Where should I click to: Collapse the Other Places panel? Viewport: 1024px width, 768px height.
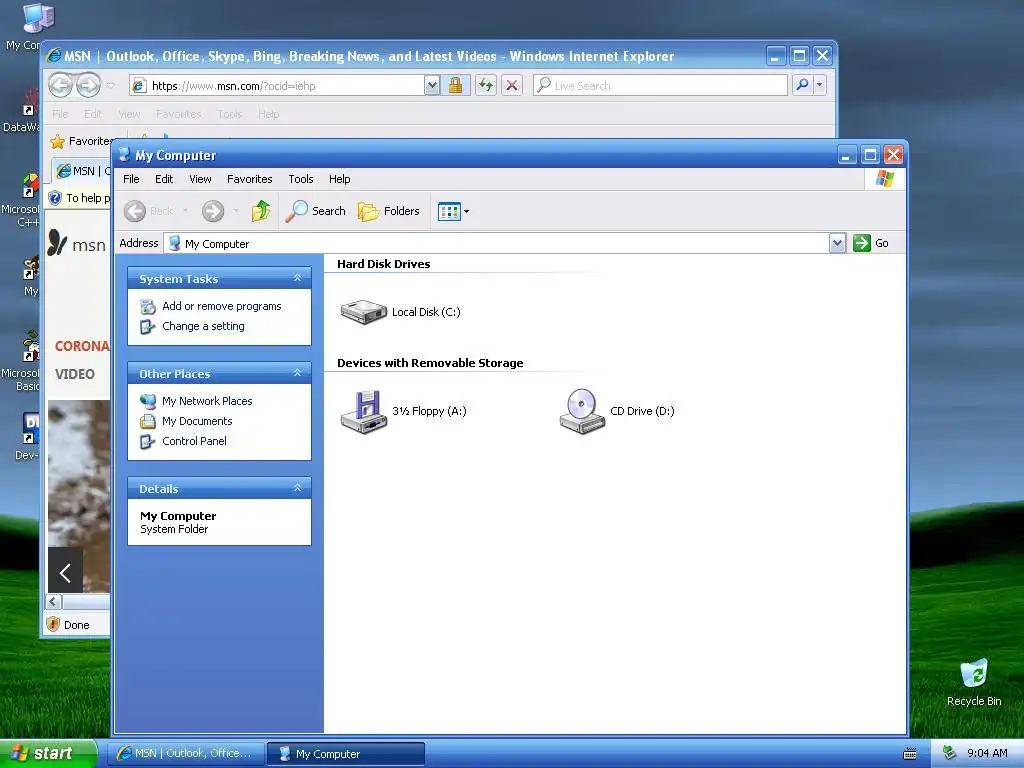tap(297, 373)
